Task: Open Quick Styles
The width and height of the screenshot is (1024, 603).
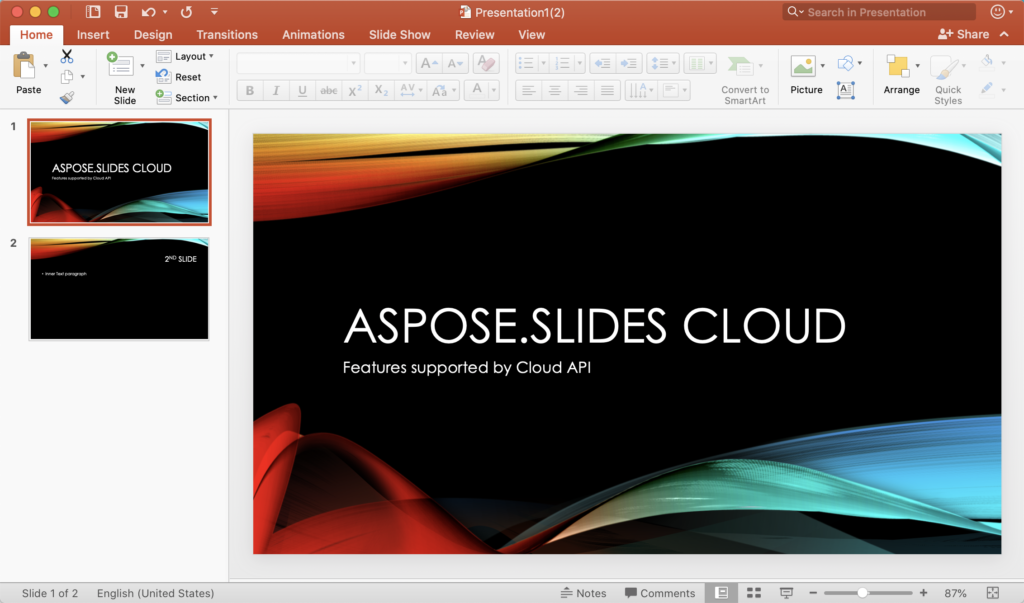Action: (948, 80)
